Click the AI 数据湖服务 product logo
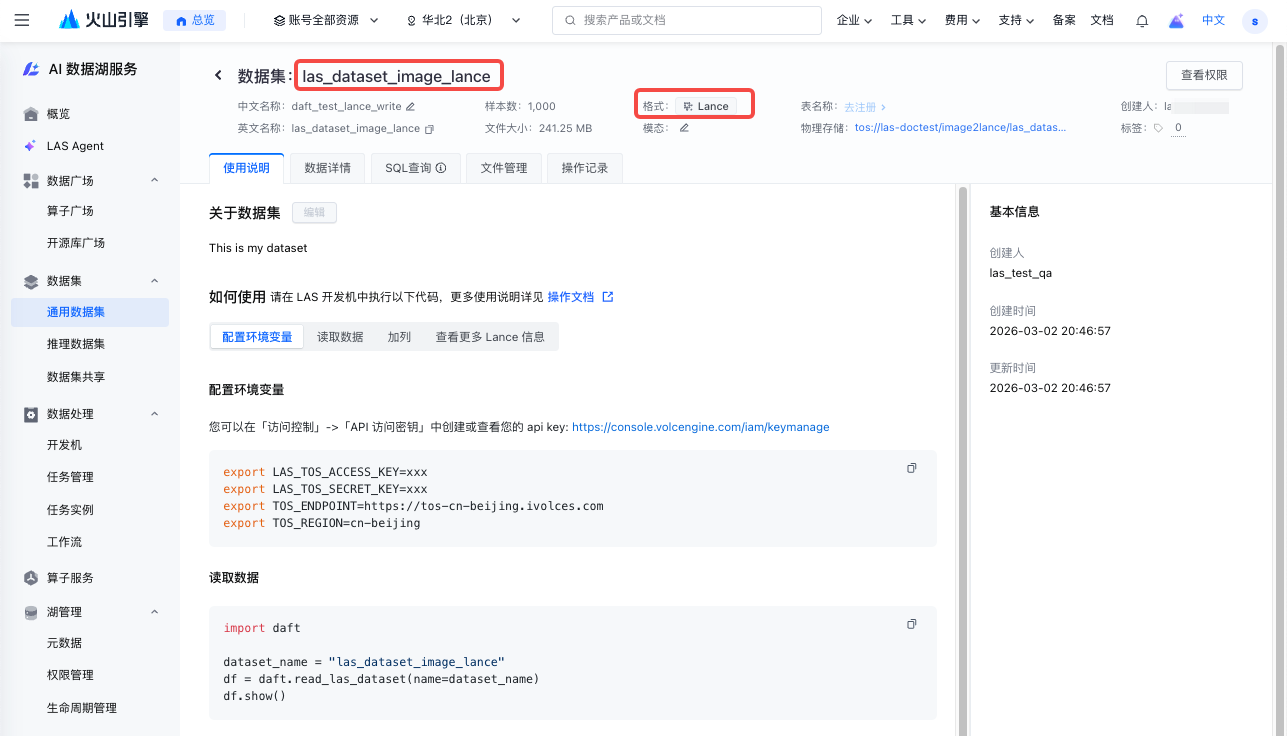Screen dimensions: 1287x736 pos(32,70)
